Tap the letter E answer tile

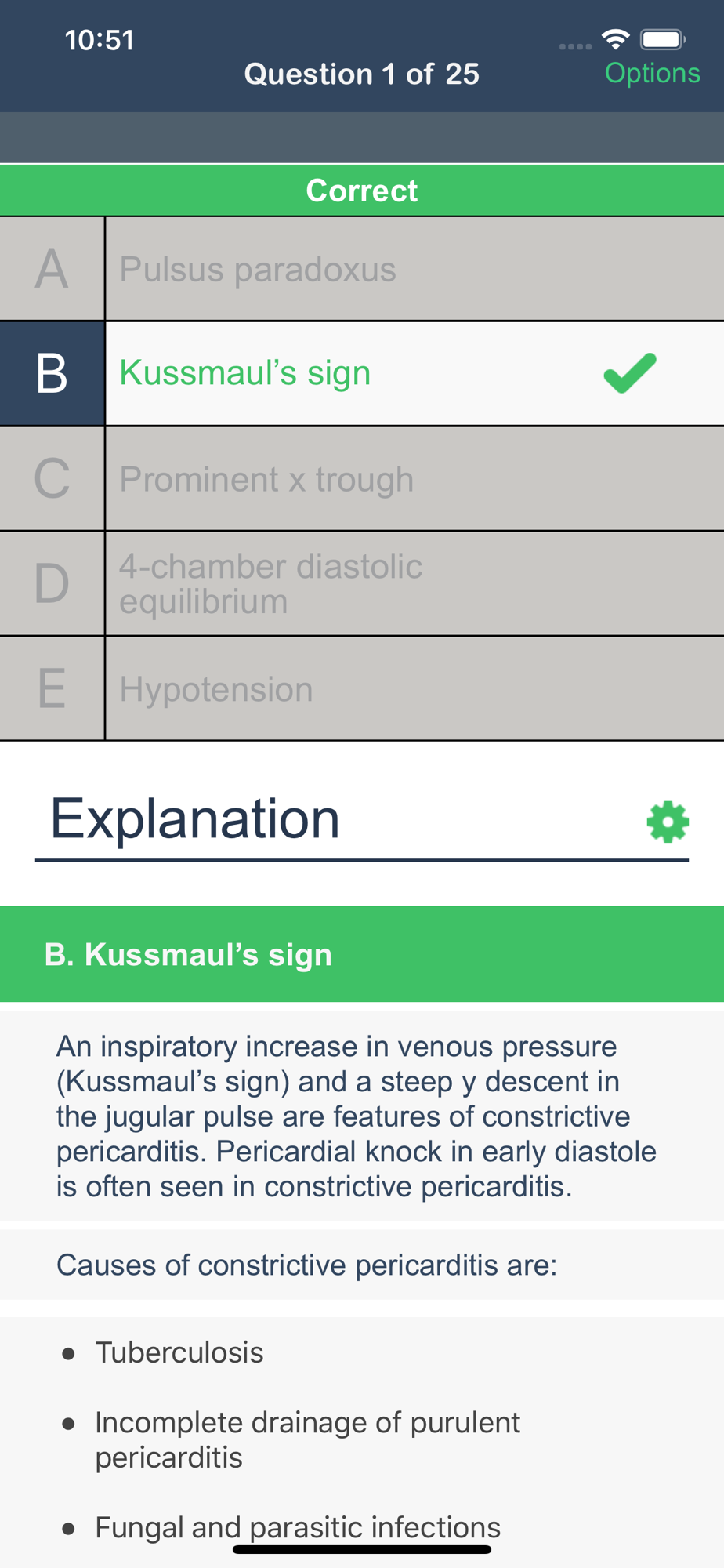(x=52, y=688)
